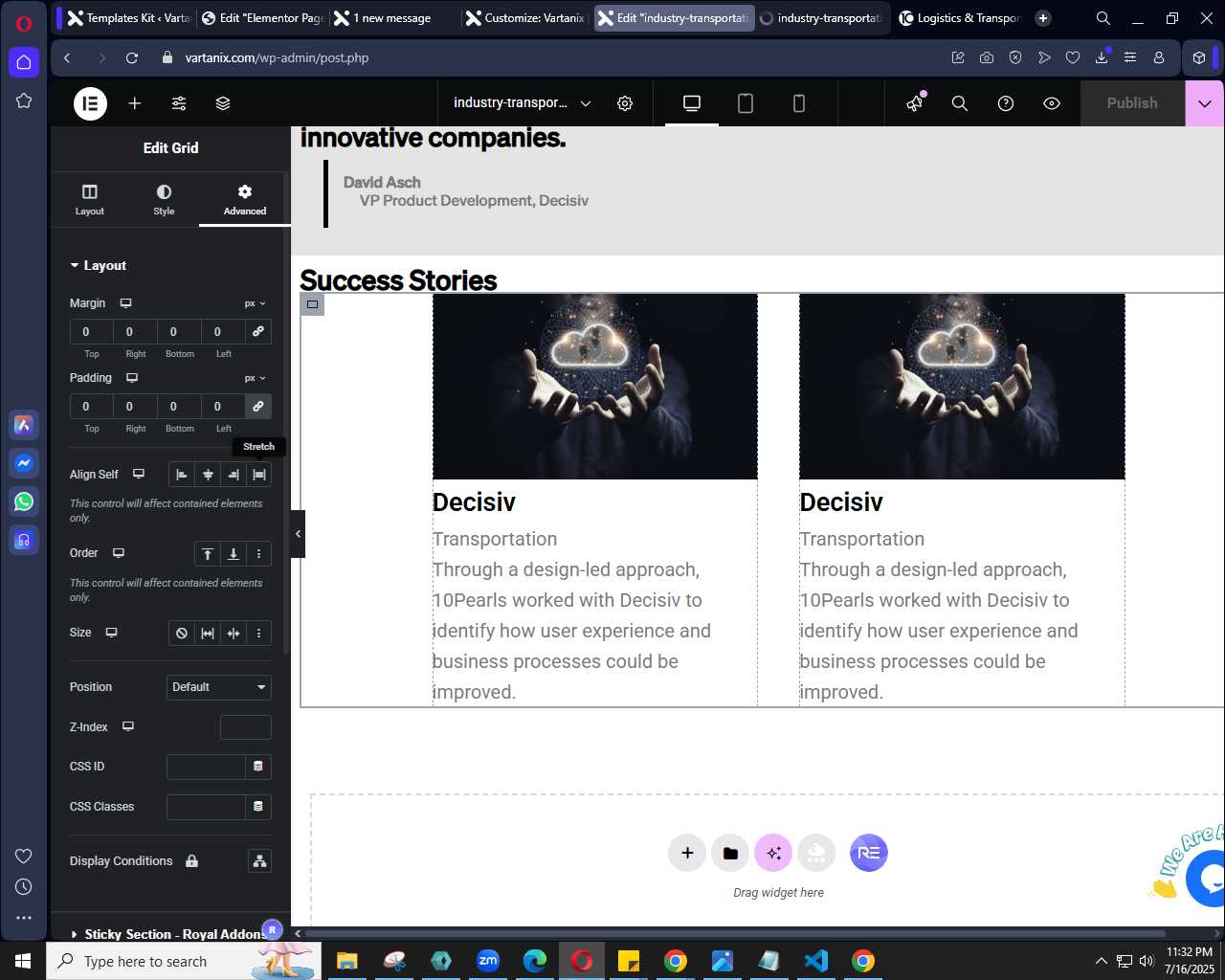1225x980 pixels.
Task: Switch to the Advanced tab
Action: [245, 199]
